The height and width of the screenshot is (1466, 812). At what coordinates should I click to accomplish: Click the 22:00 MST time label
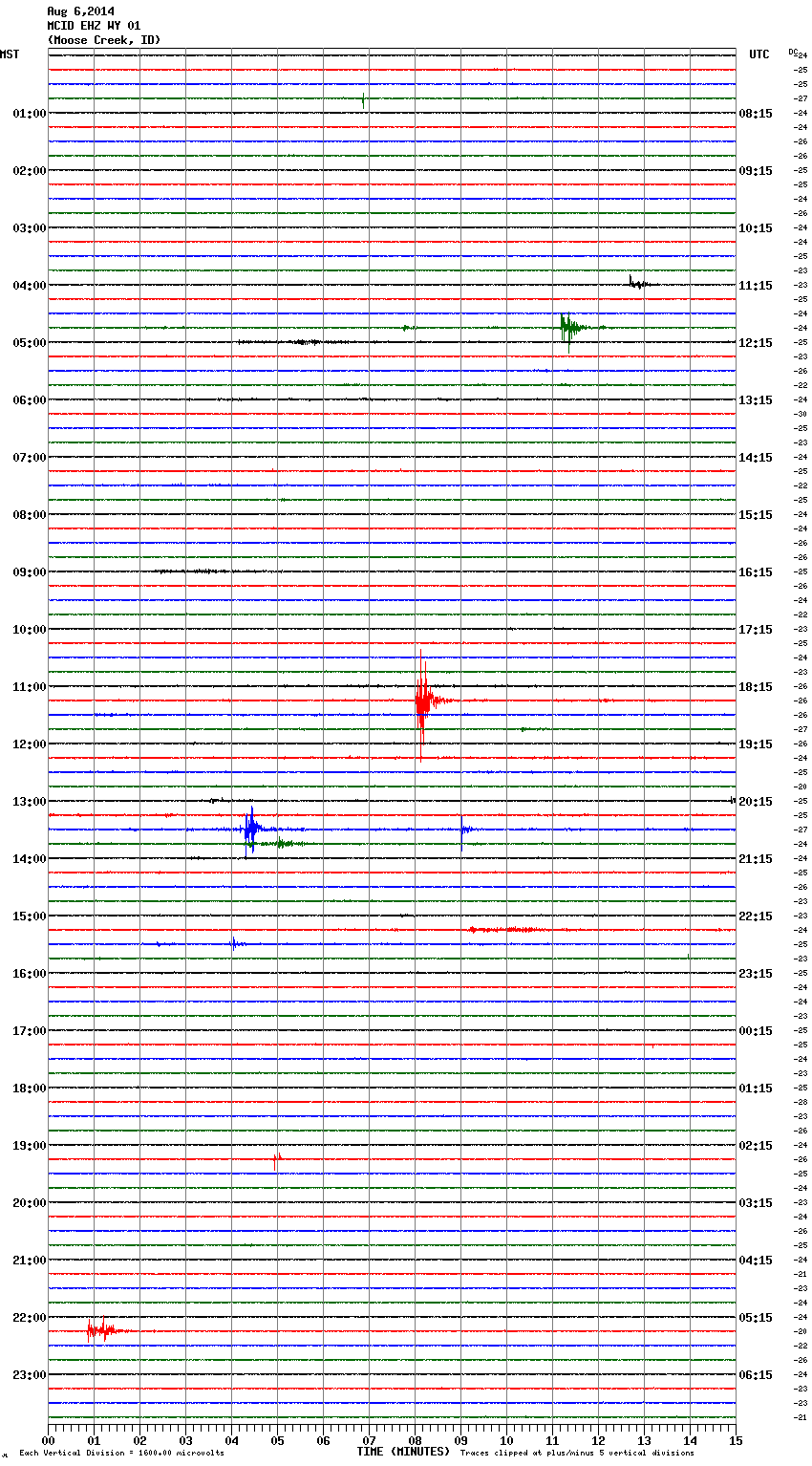click(x=29, y=1318)
